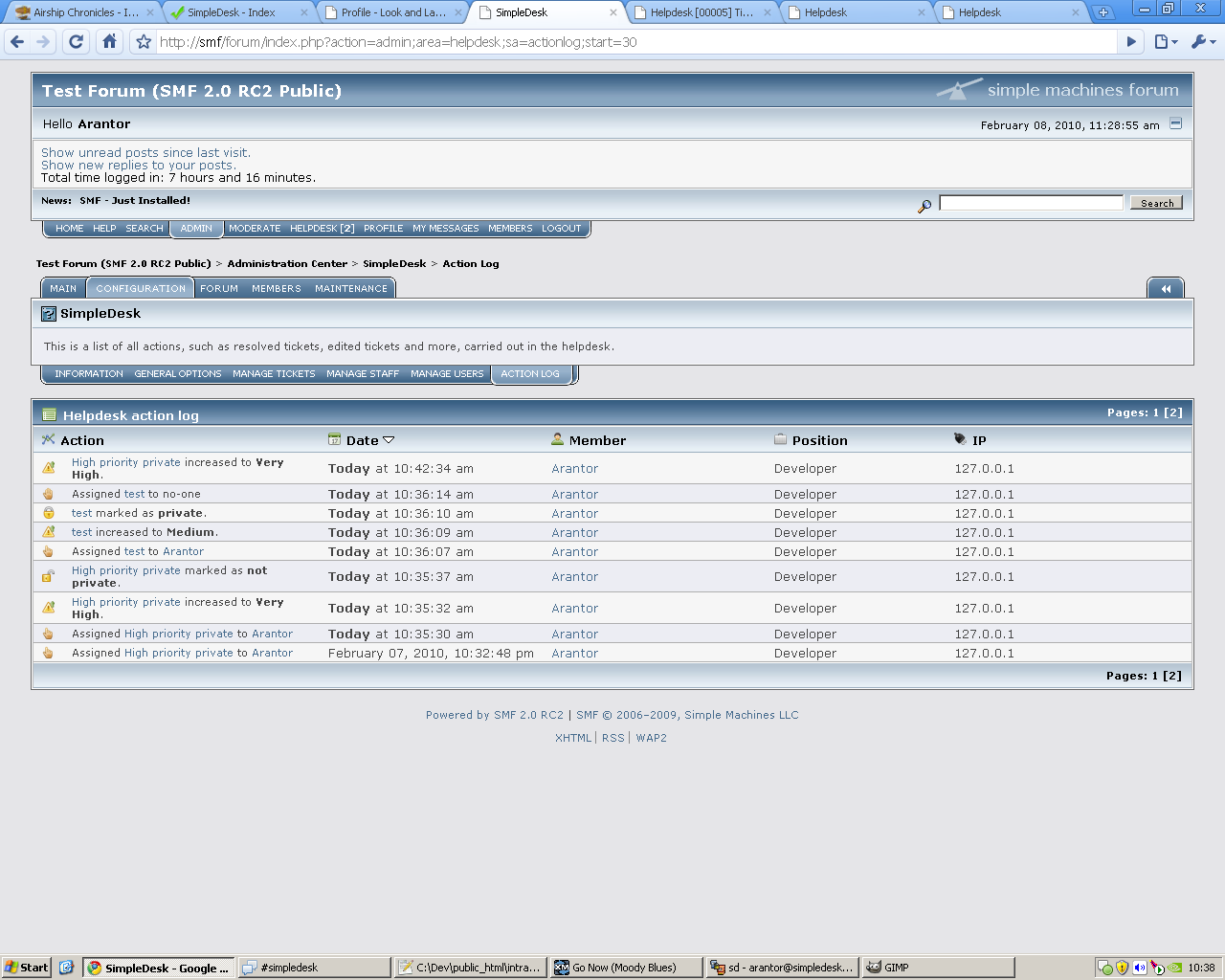This screenshot has width=1225, height=980.
Task: Click the browser address bar
Action: point(636,42)
